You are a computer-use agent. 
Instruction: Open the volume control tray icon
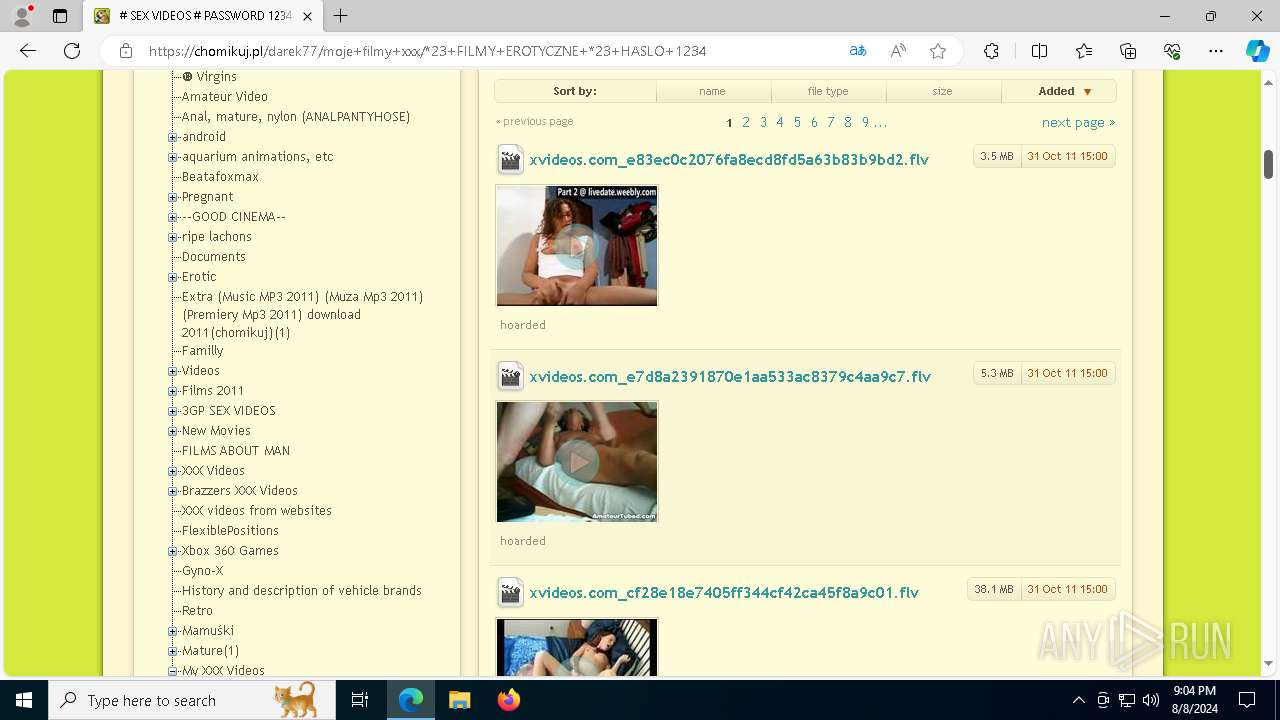point(1151,700)
